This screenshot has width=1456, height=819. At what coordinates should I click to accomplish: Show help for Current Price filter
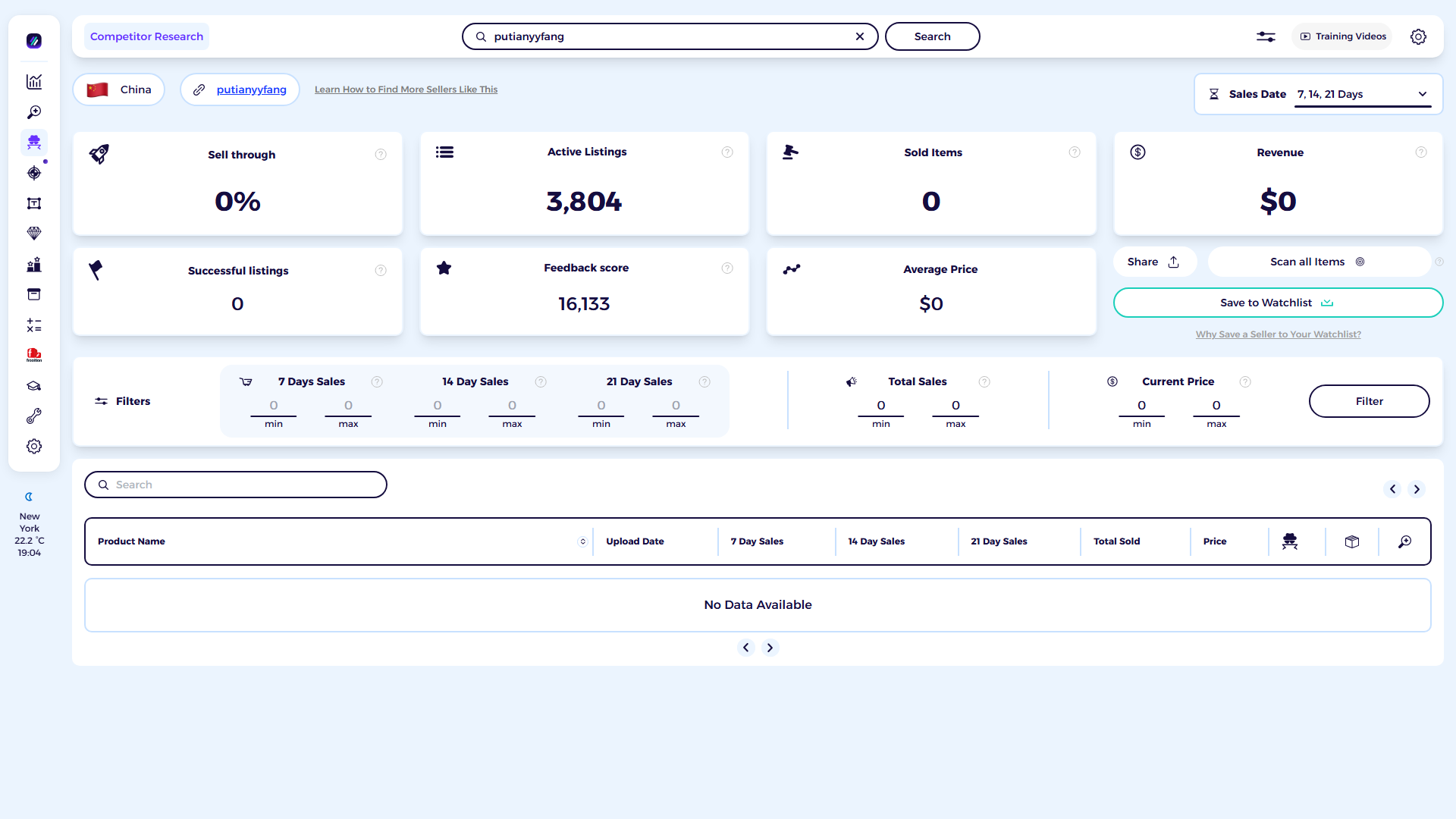[x=1245, y=382]
